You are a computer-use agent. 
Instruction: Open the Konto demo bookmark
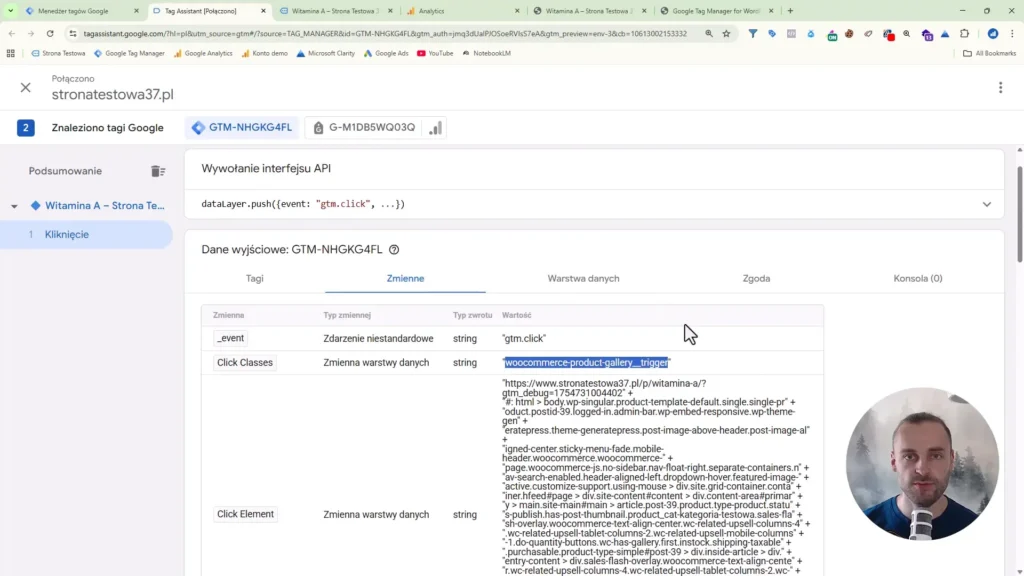click(x=264, y=54)
